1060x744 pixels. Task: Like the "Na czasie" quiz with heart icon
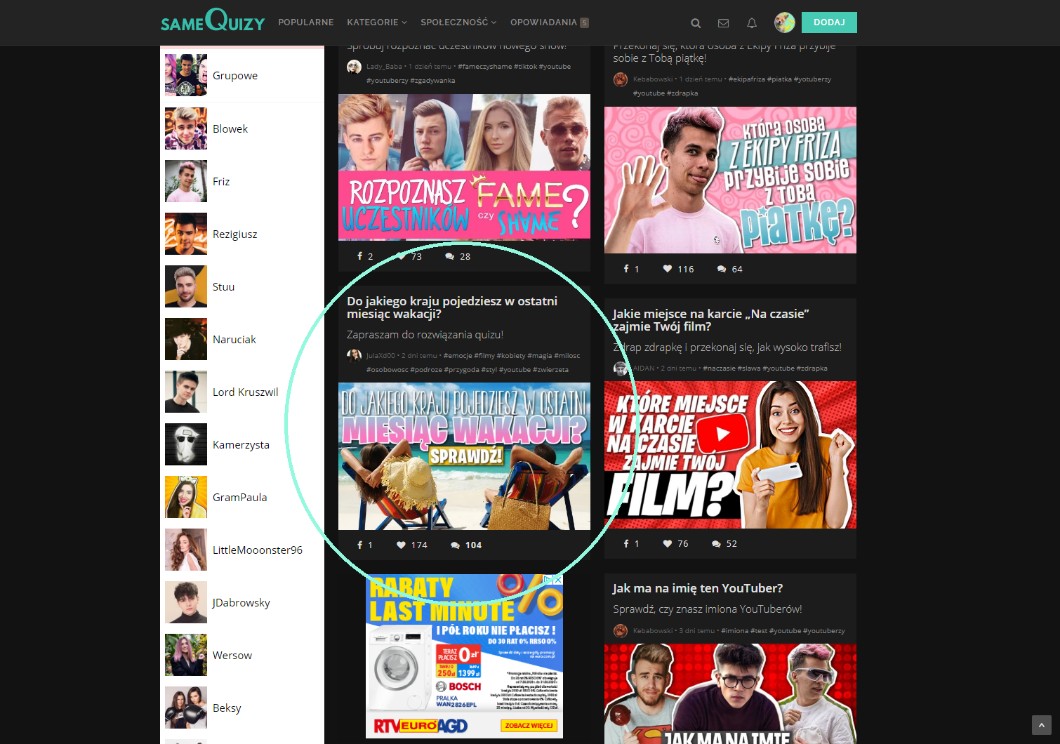667,544
